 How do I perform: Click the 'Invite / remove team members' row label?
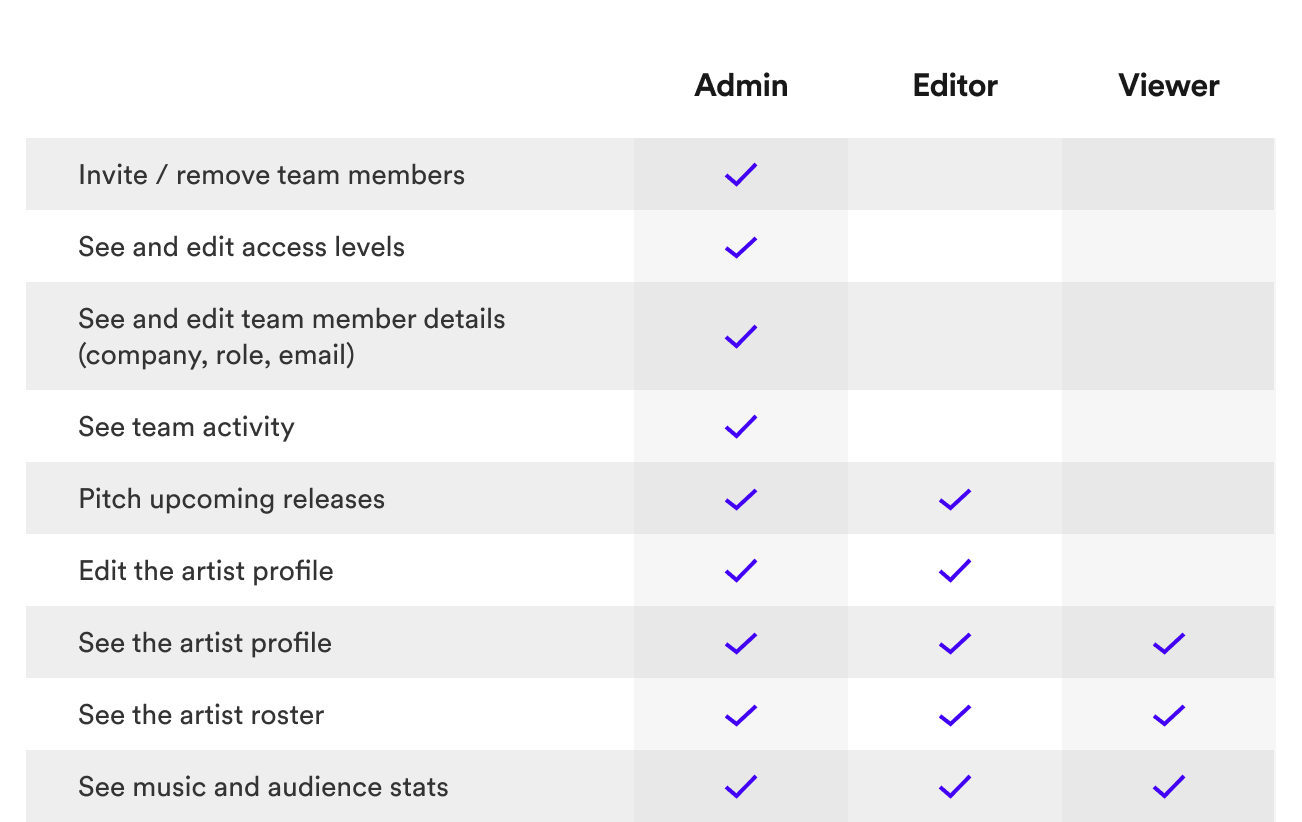pos(272,175)
